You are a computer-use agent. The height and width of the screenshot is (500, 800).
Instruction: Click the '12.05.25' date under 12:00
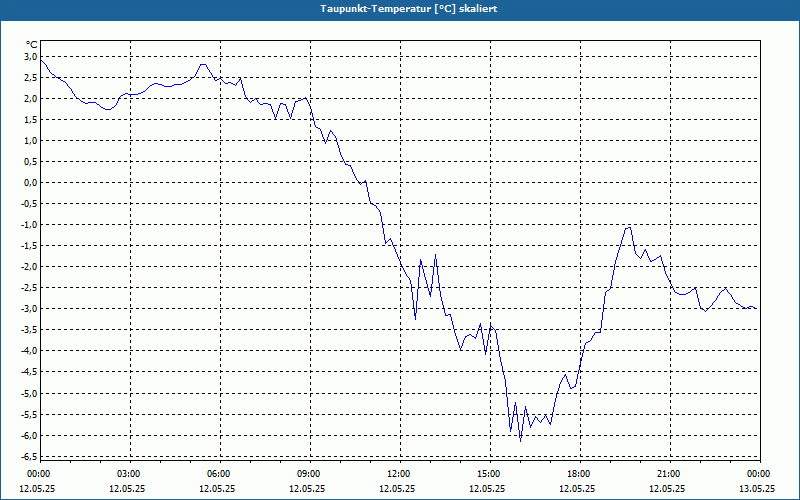coord(397,488)
